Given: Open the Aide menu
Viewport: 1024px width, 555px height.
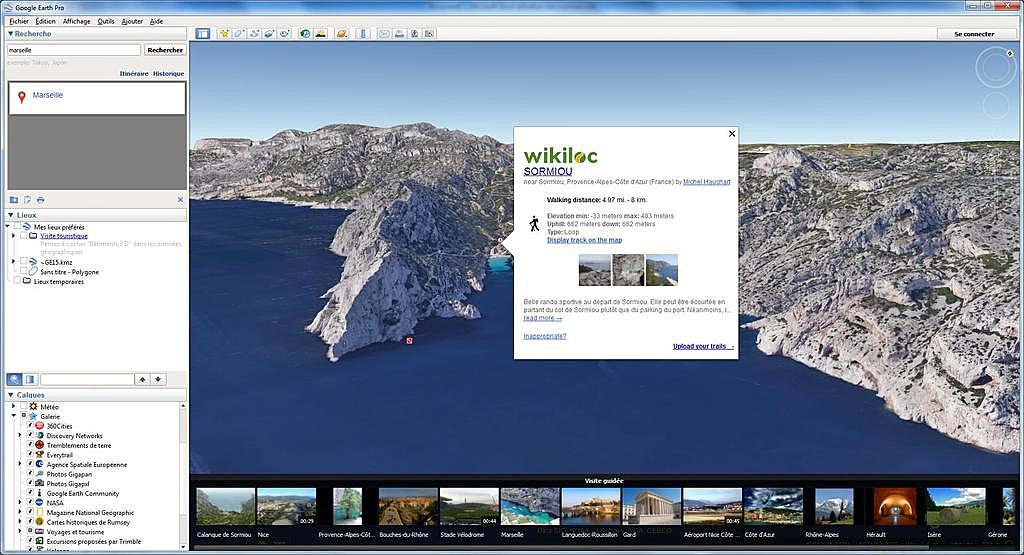Looking at the screenshot, I should pyautogui.click(x=156, y=21).
